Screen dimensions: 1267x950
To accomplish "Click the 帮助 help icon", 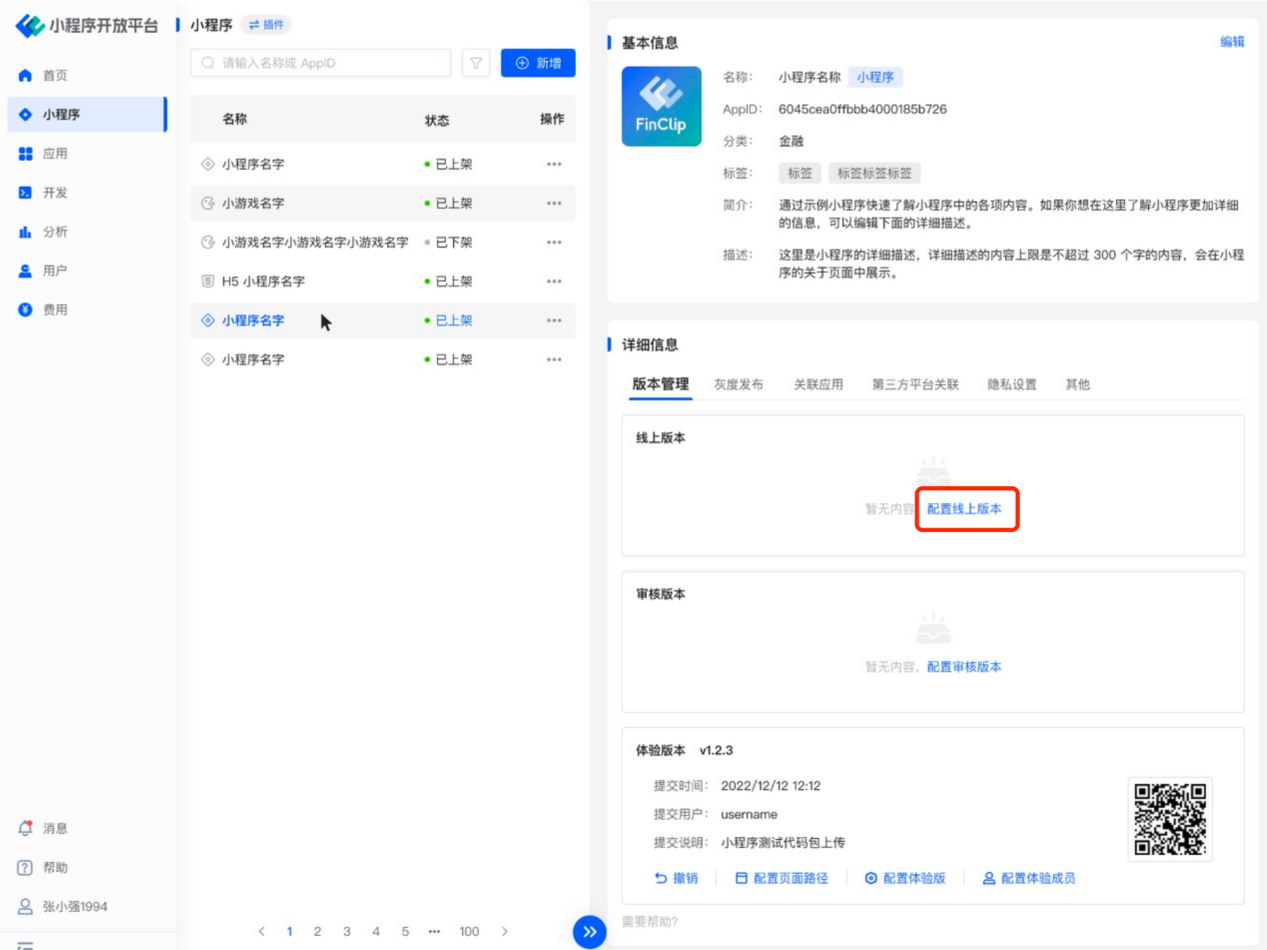I will click(26, 867).
